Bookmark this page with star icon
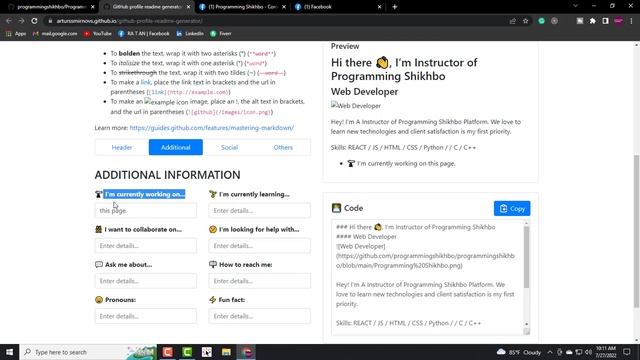The height and width of the screenshot is (360, 640). click(526, 21)
